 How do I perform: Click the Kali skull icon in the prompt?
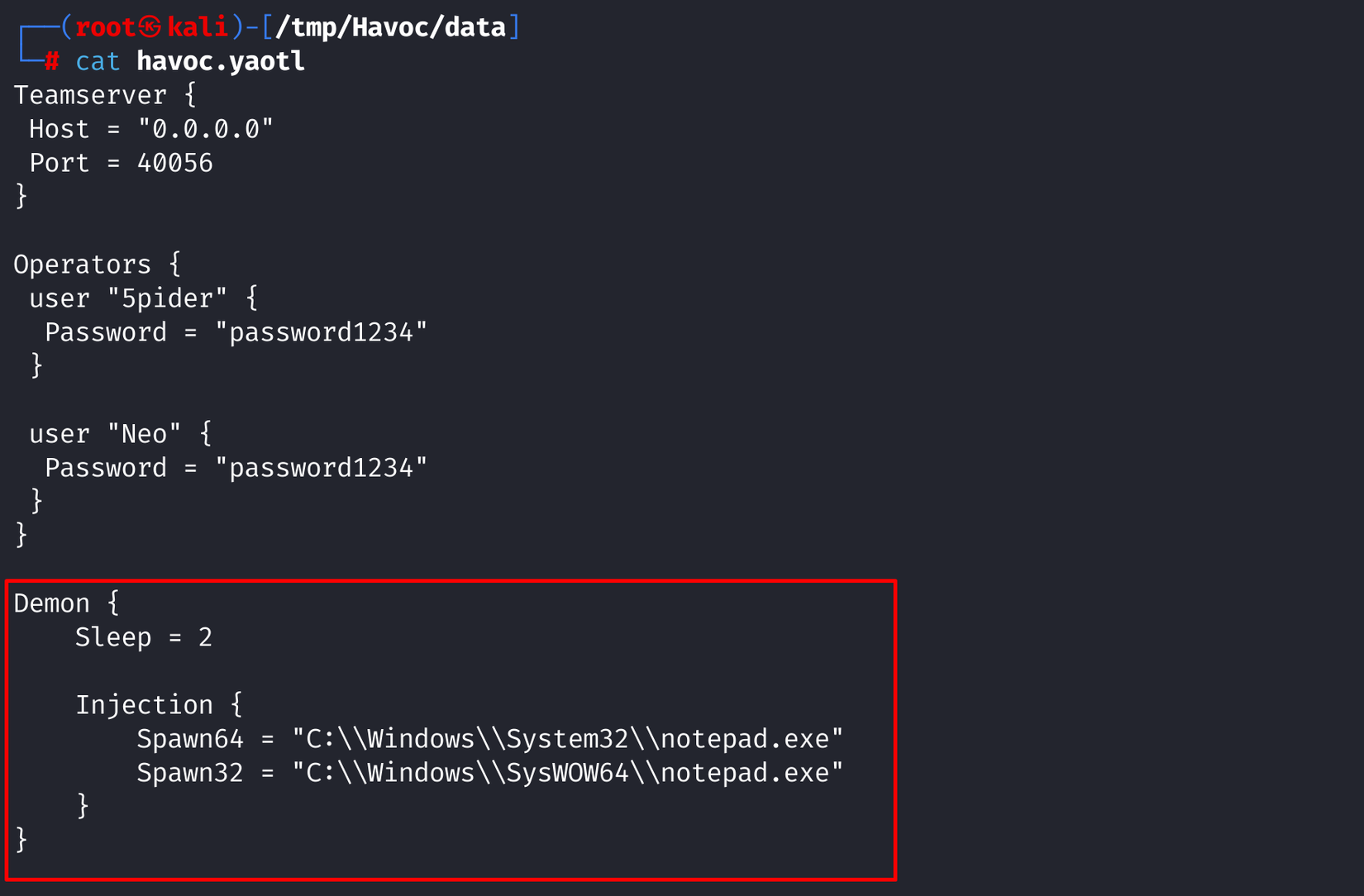[x=150, y=27]
